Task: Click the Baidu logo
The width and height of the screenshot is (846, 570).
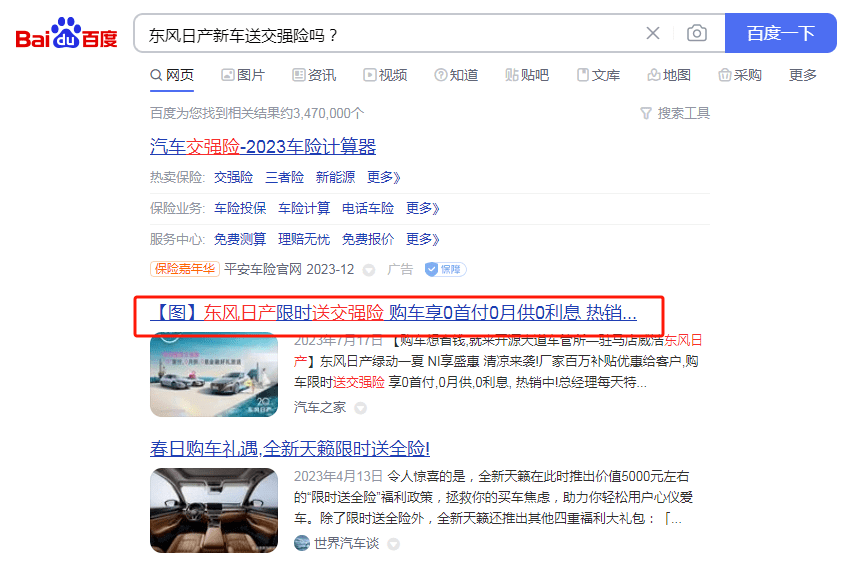Action: pyautogui.click(x=66, y=33)
